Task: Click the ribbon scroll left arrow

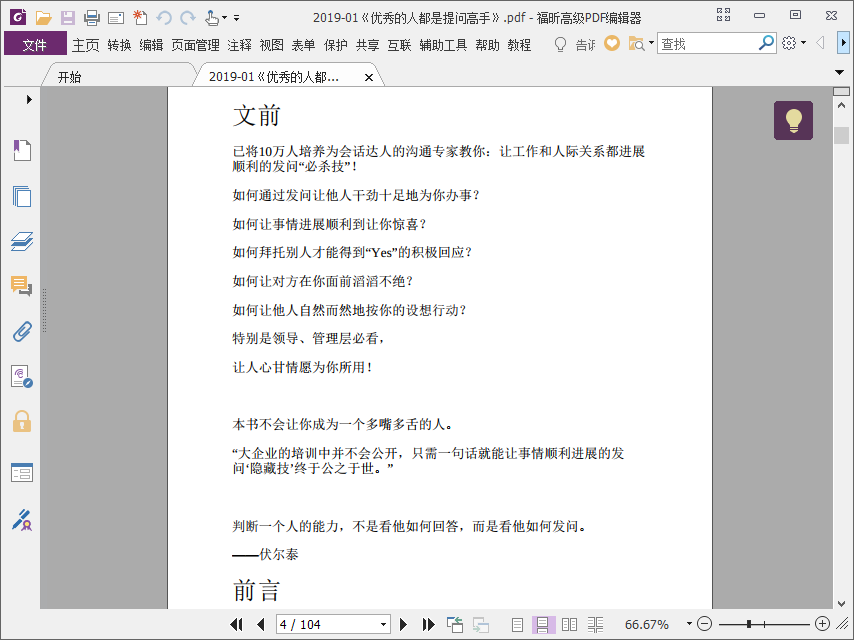Action: (820, 42)
